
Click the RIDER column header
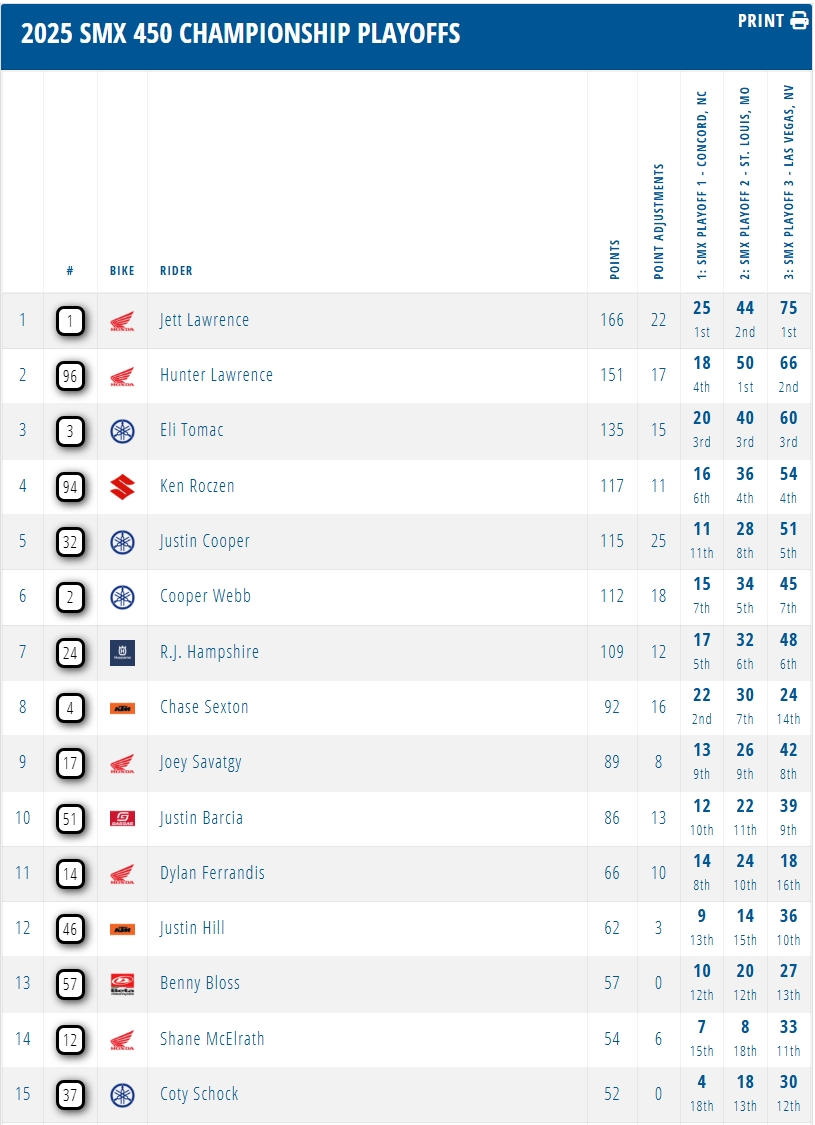(176, 271)
